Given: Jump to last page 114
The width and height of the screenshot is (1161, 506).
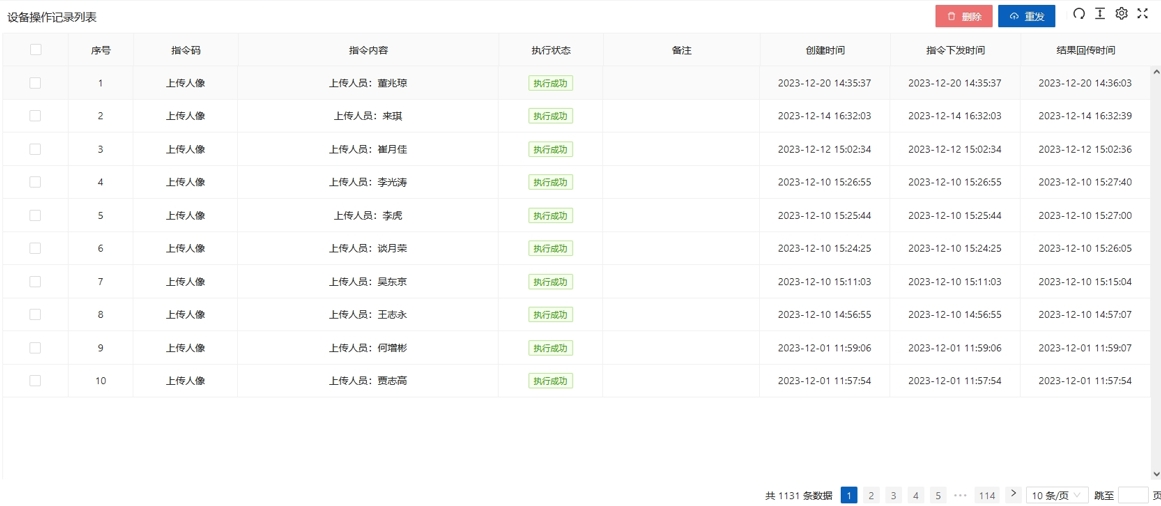Looking at the screenshot, I should click(987, 495).
